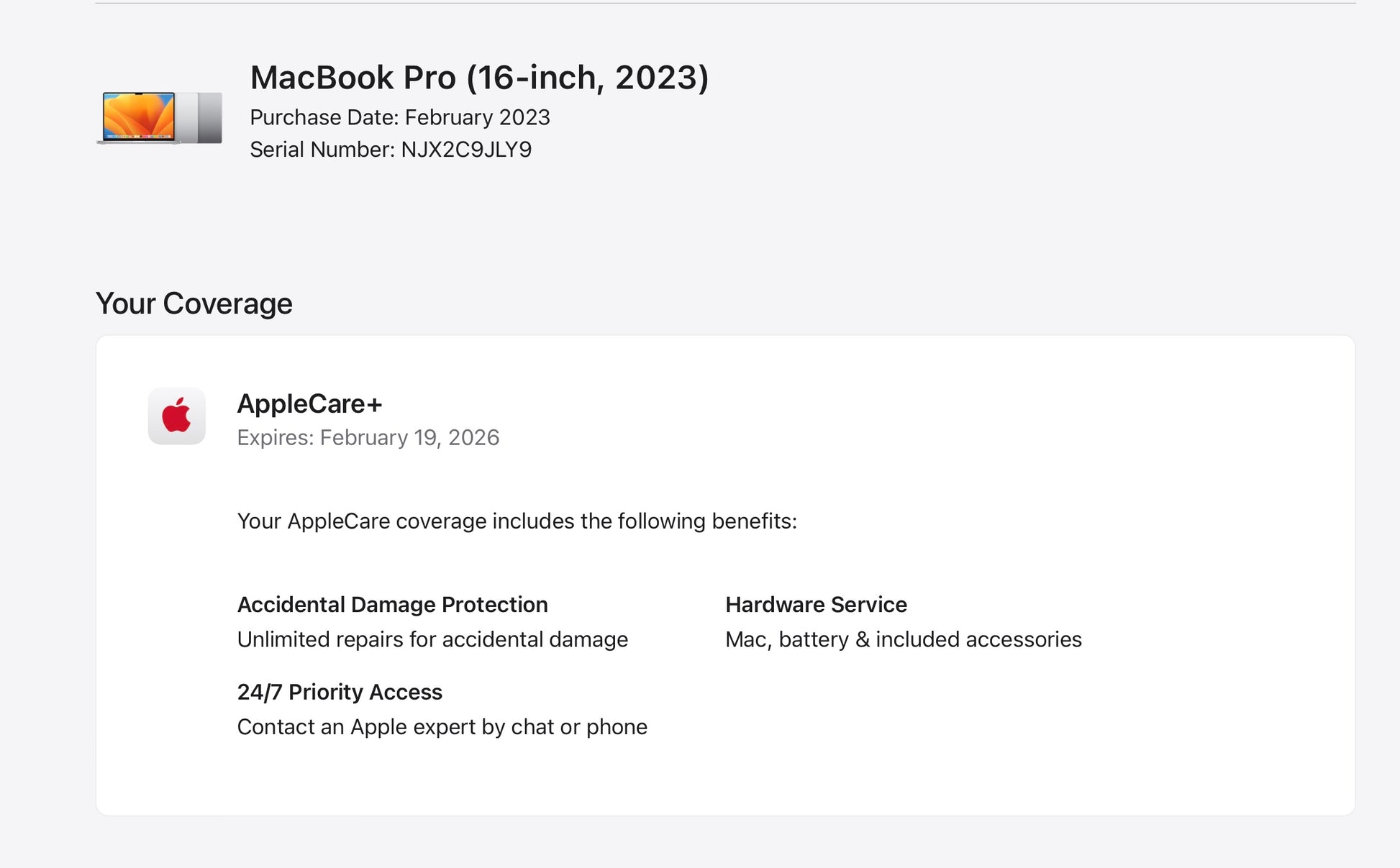Click "Contact an Apple expert by chat or phone"
Image resolution: width=1400 pixels, height=868 pixels.
coord(442,727)
